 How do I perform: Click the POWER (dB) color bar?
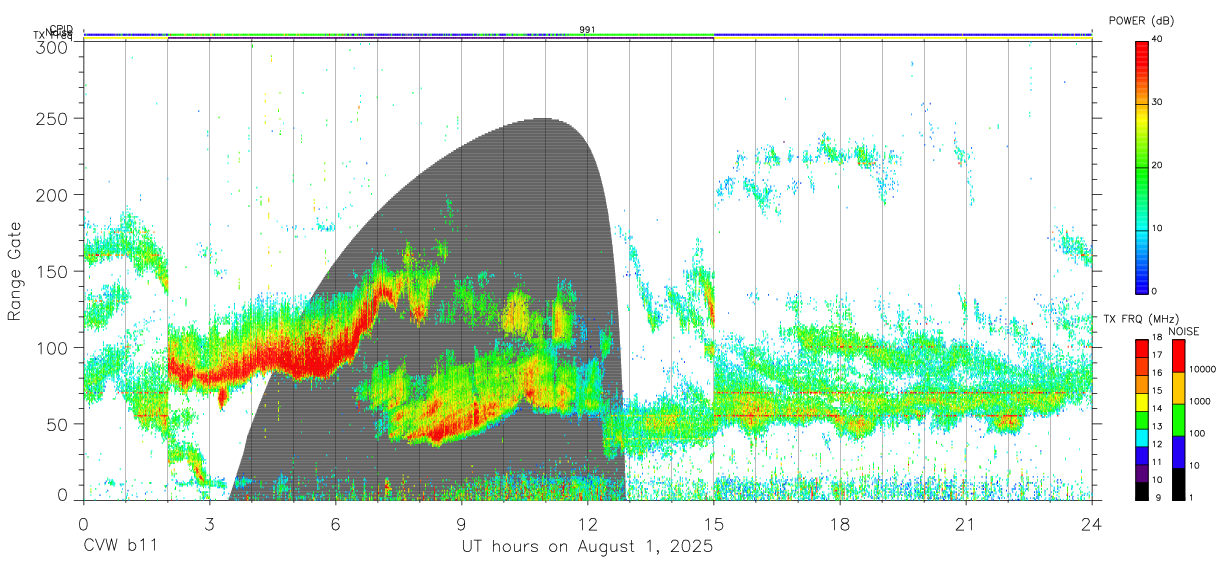(x=1141, y=166)
